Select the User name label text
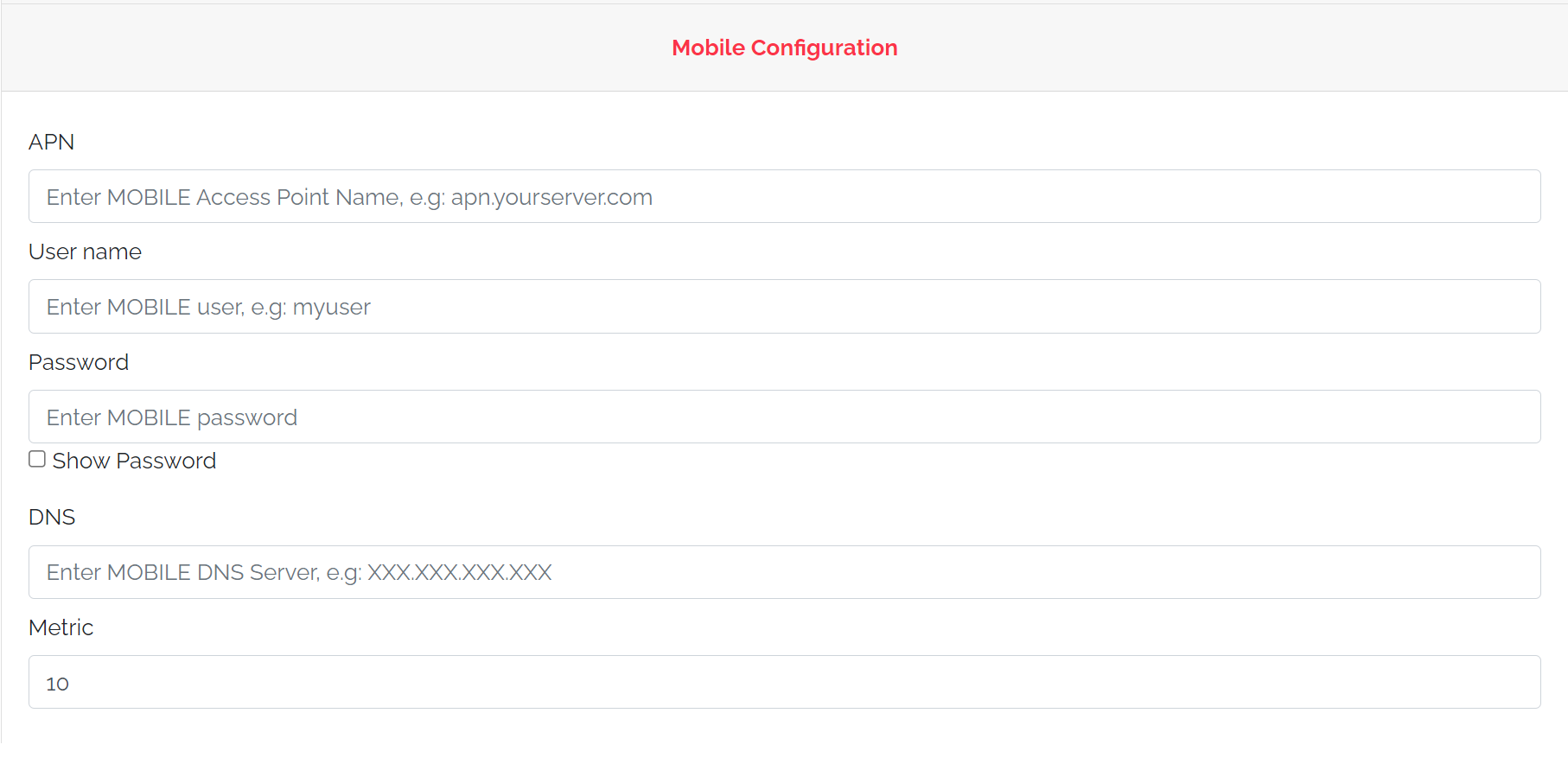The width and height of the screenshot is (1568, 764). [x=85, y=251]
